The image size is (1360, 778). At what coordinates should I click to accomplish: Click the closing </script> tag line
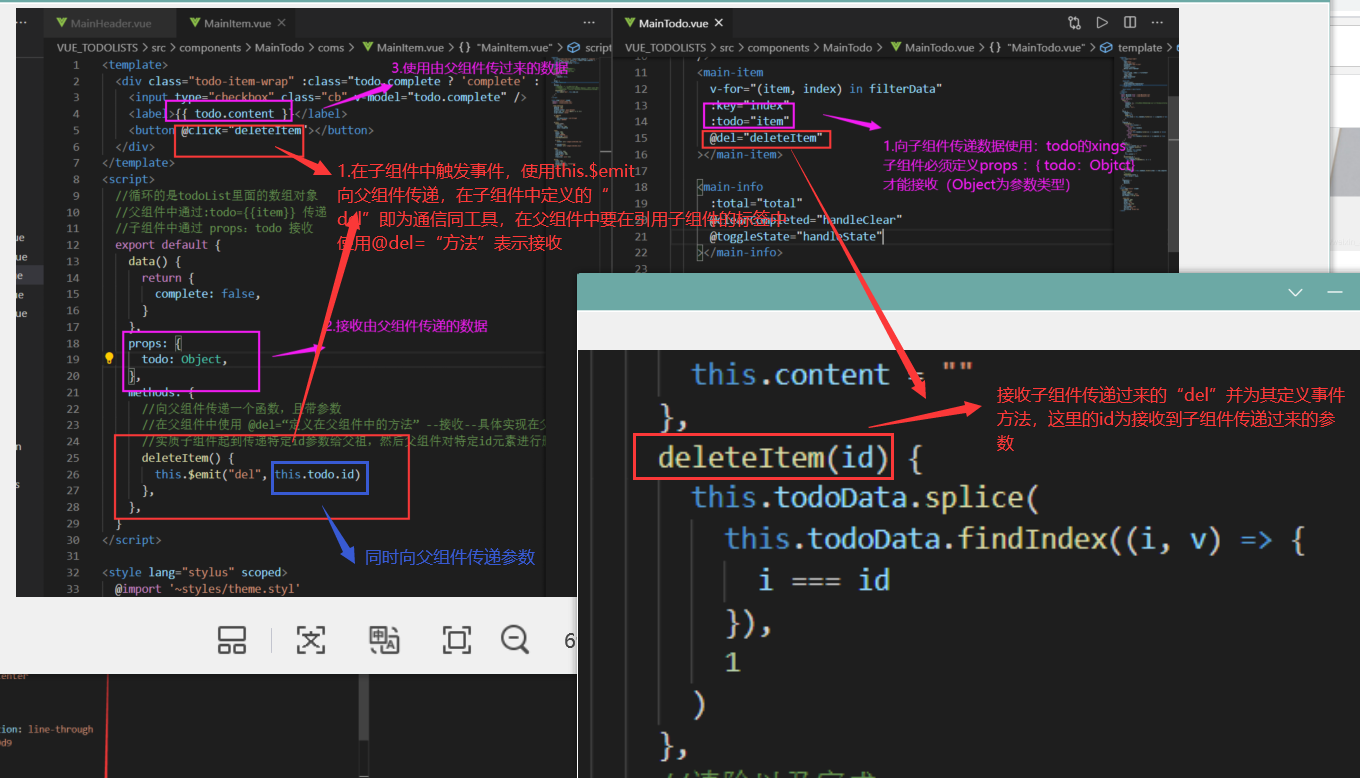coord(132,540)
